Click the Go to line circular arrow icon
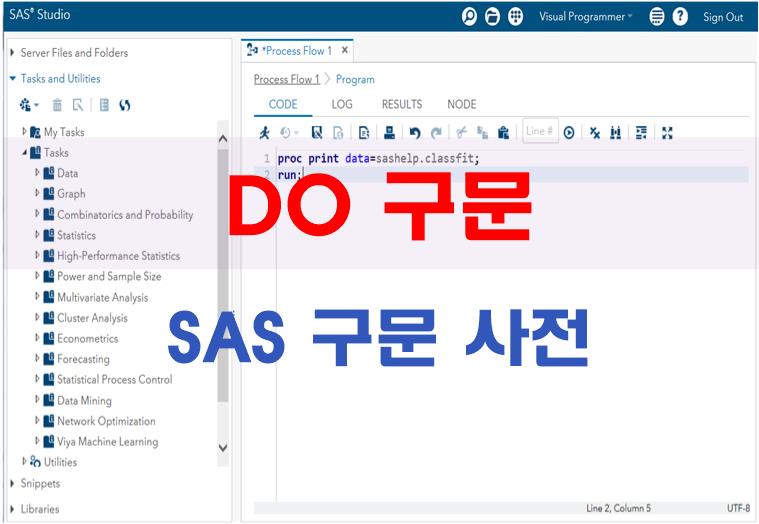 click(569, 132)
